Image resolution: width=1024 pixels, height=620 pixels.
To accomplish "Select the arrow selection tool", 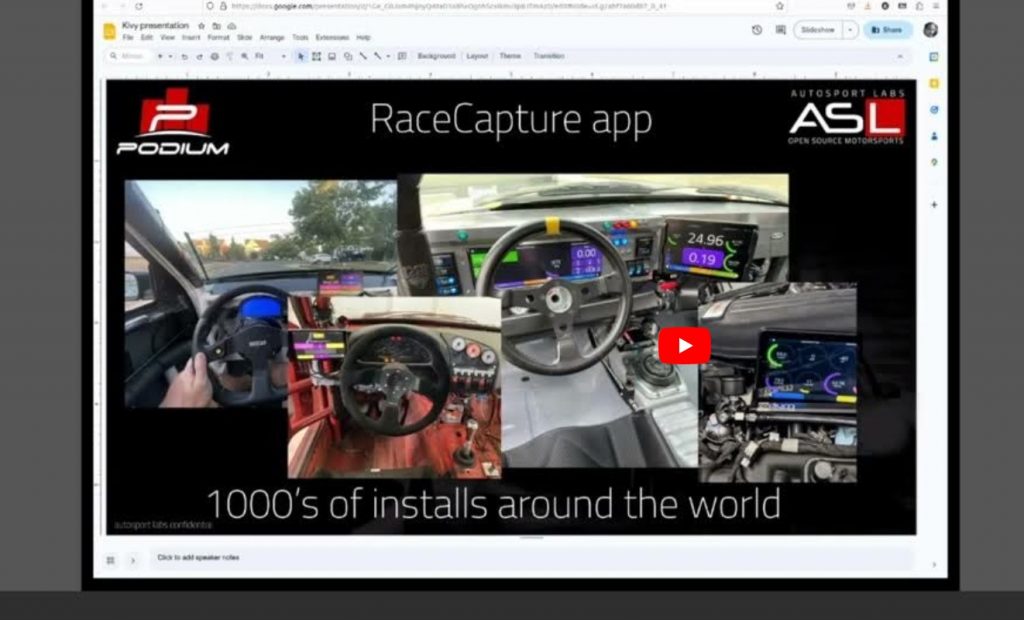I will (301, 56).
